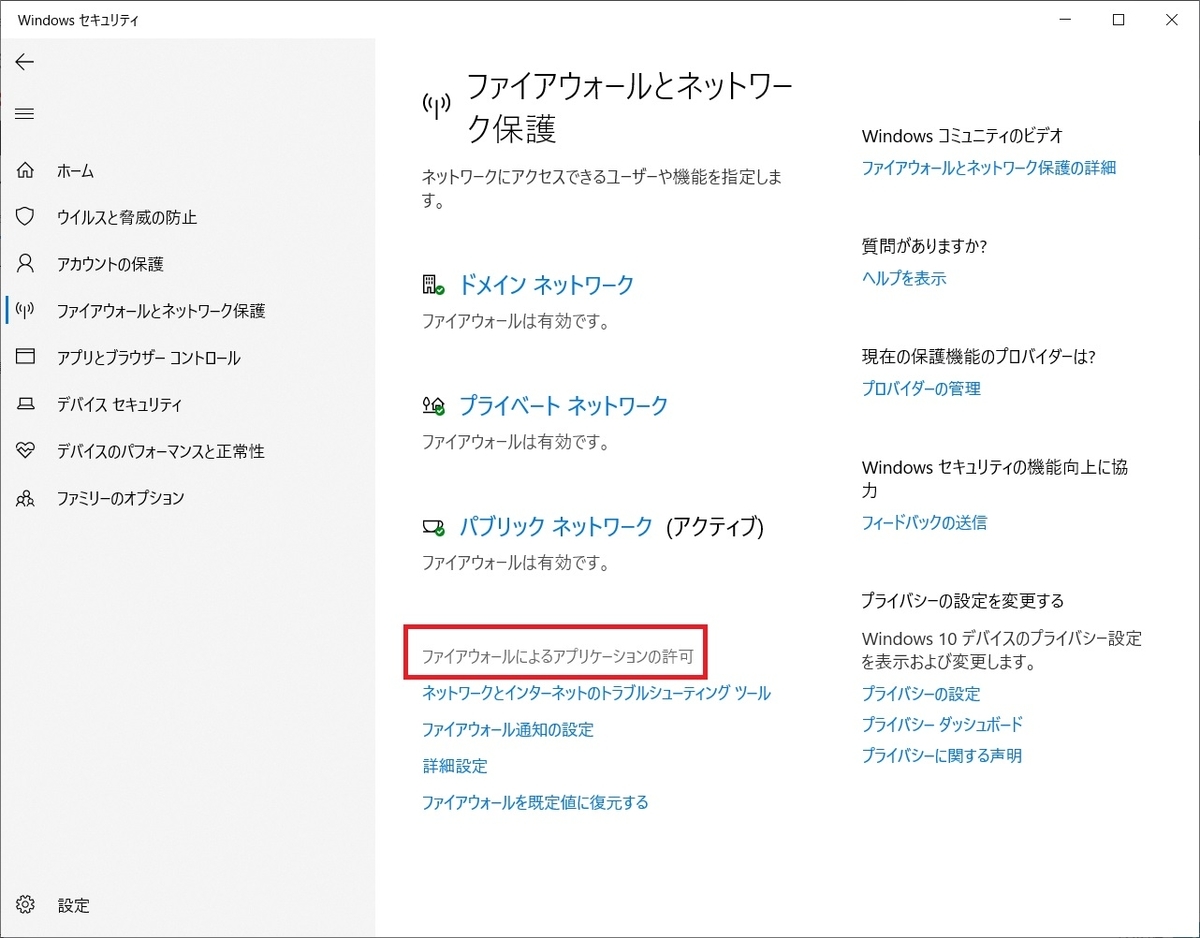Click the antenna icon for ファイアウォールとネットワーク保護 in sidebar

pos(26,311)
